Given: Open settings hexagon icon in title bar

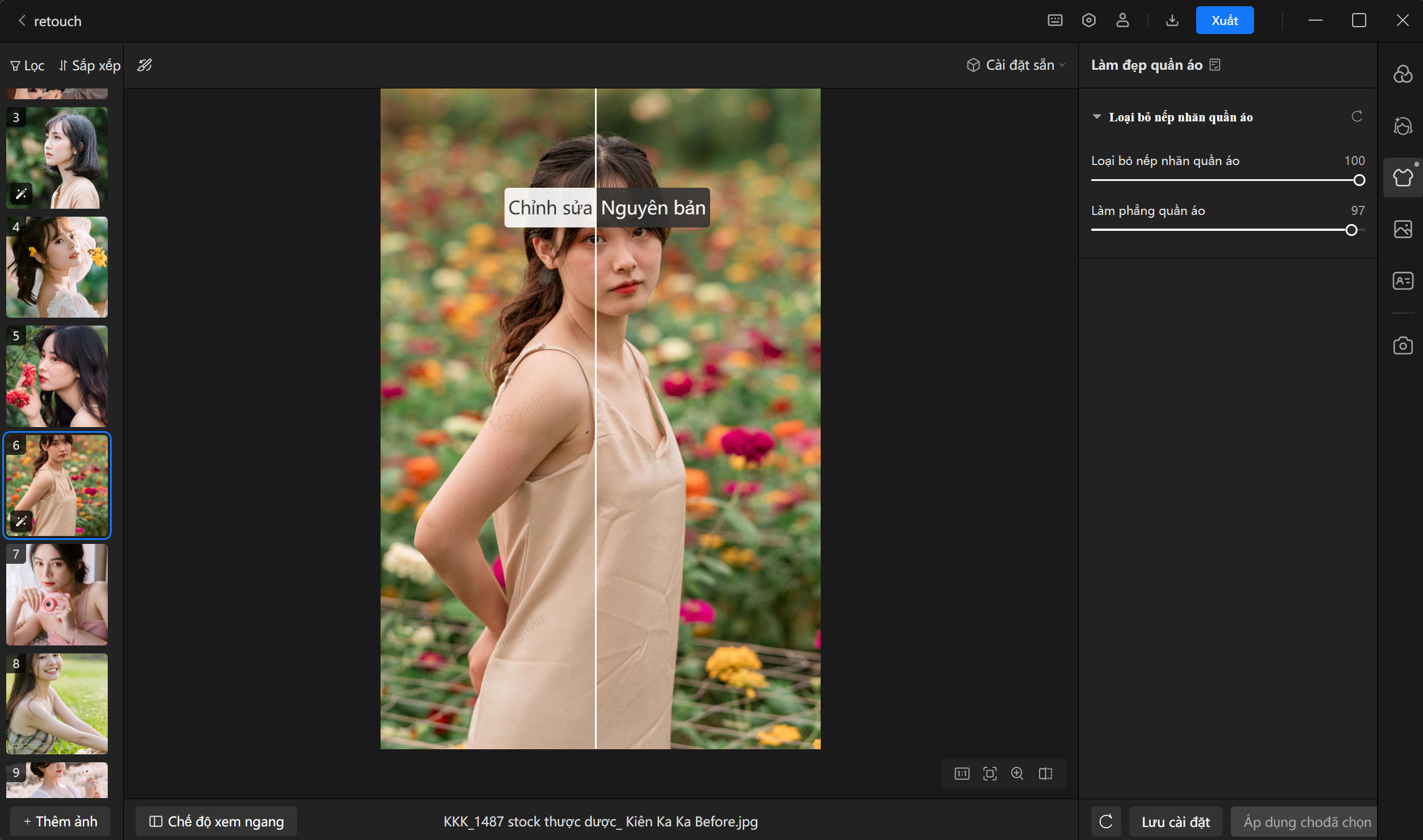Looking at the screenshot, I should pyautogui.click(x=1088, y=20).
